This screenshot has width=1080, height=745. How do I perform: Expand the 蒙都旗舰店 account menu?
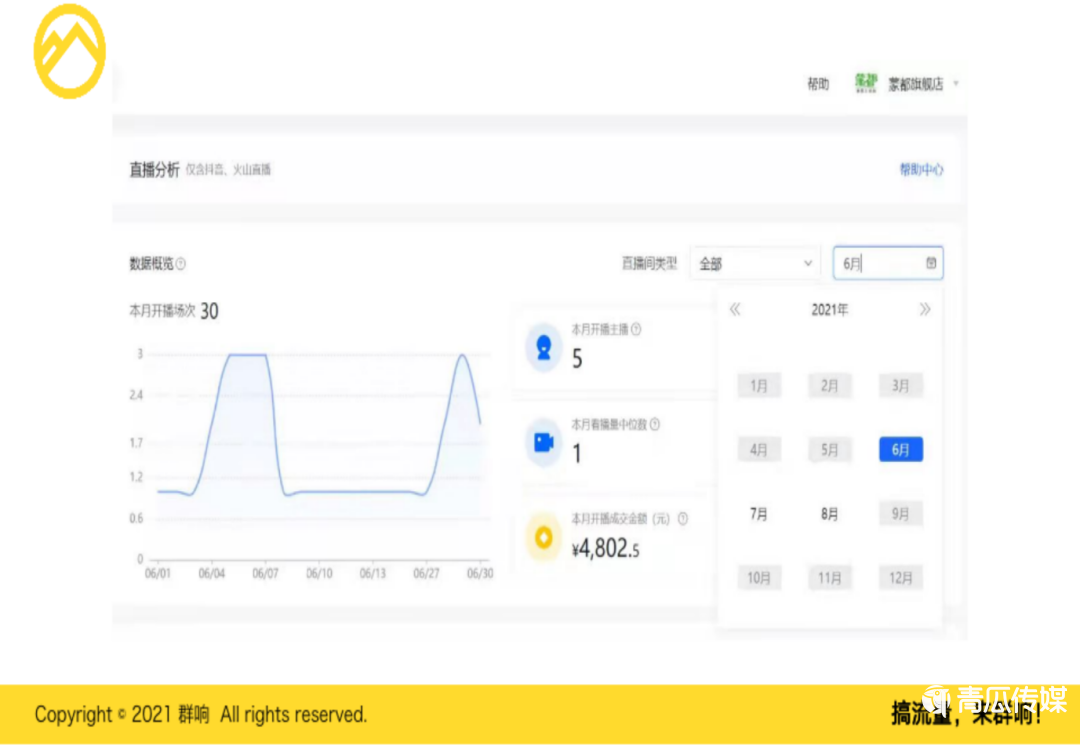[956, 84]
